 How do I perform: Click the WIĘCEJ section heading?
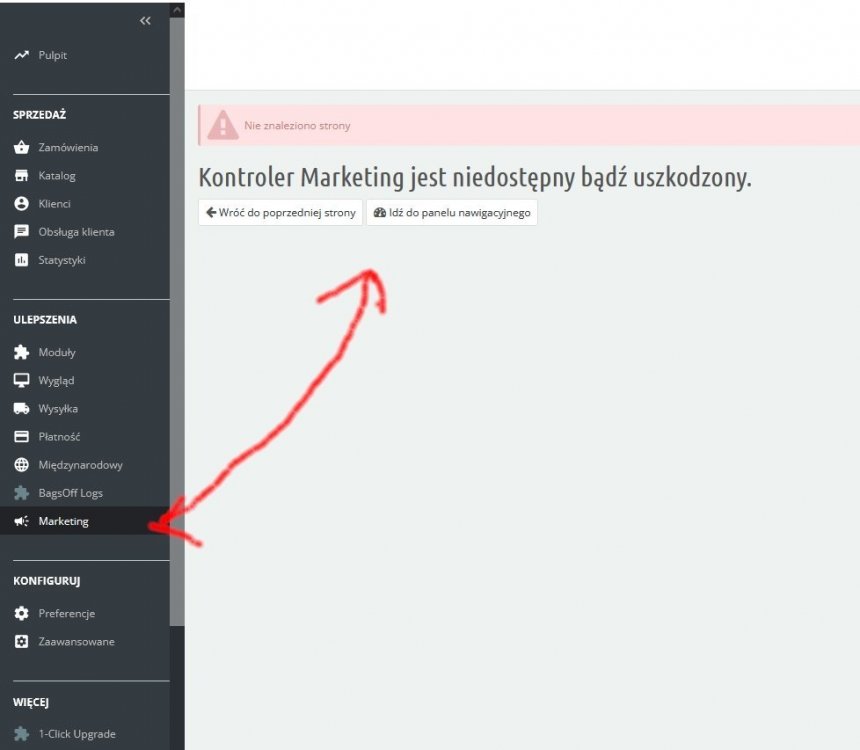click(31, 702)
